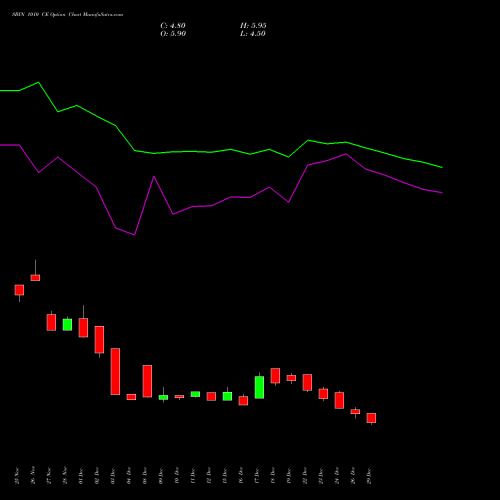Image resolution: width=500 pixels, height=500 pixels.
Task: Click the red candlestick for 12 Dec
Action: [x=211, y=396]
